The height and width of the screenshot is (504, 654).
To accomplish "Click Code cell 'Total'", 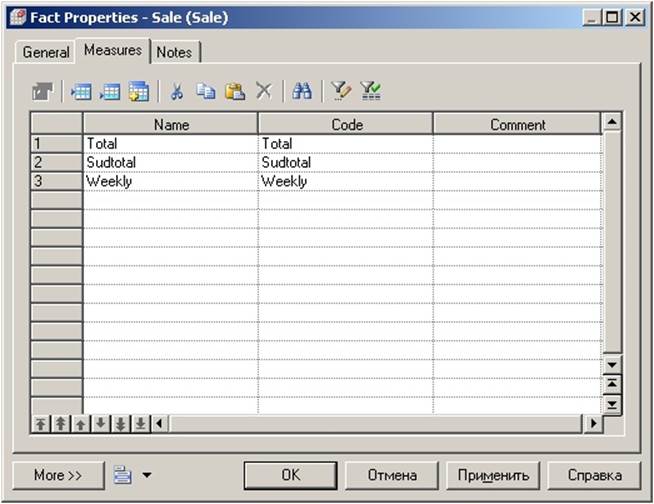I will (x=346, y=144).
